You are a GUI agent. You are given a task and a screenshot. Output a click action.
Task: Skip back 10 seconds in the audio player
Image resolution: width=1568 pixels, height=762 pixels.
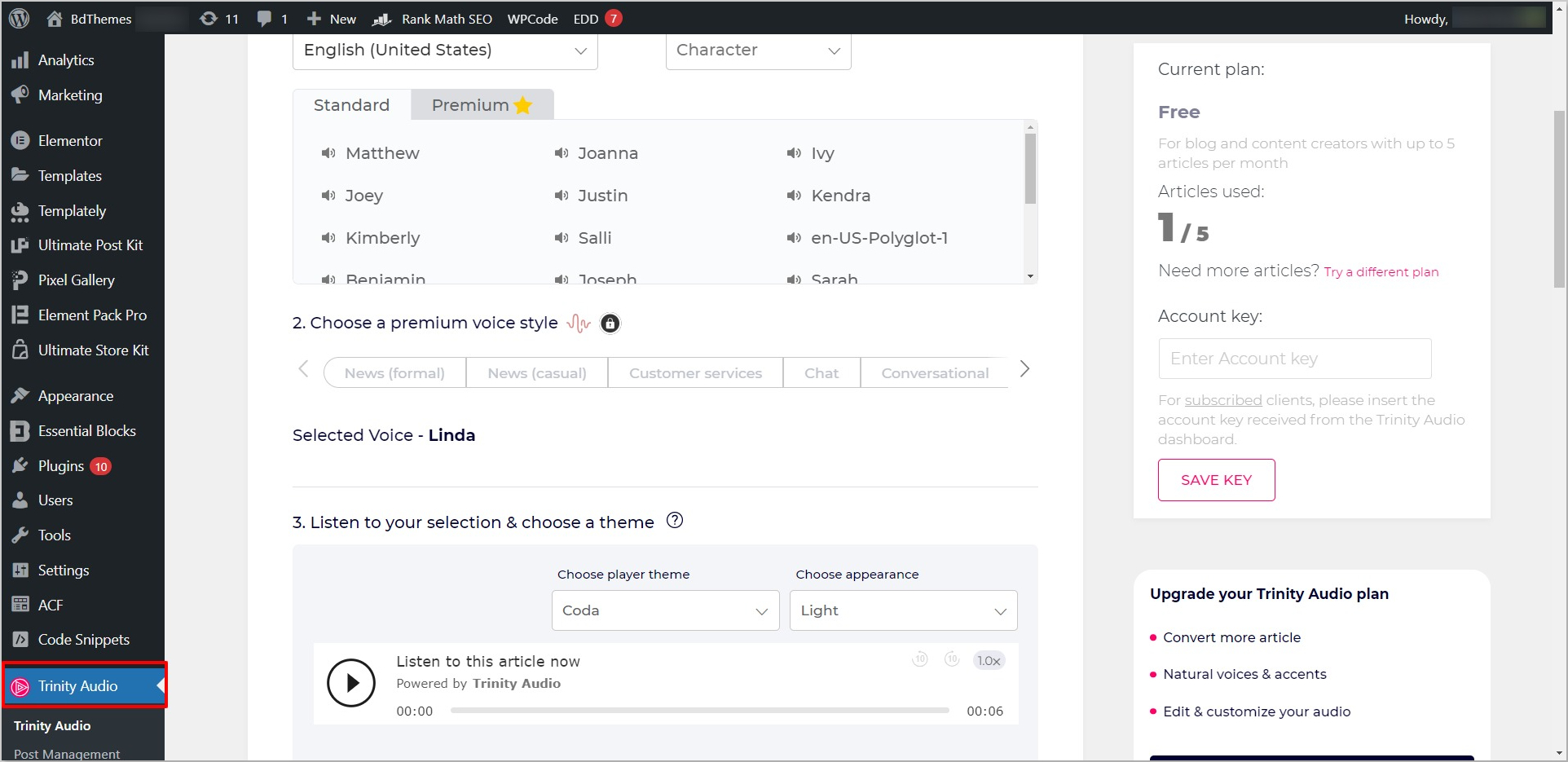(919, 660)
